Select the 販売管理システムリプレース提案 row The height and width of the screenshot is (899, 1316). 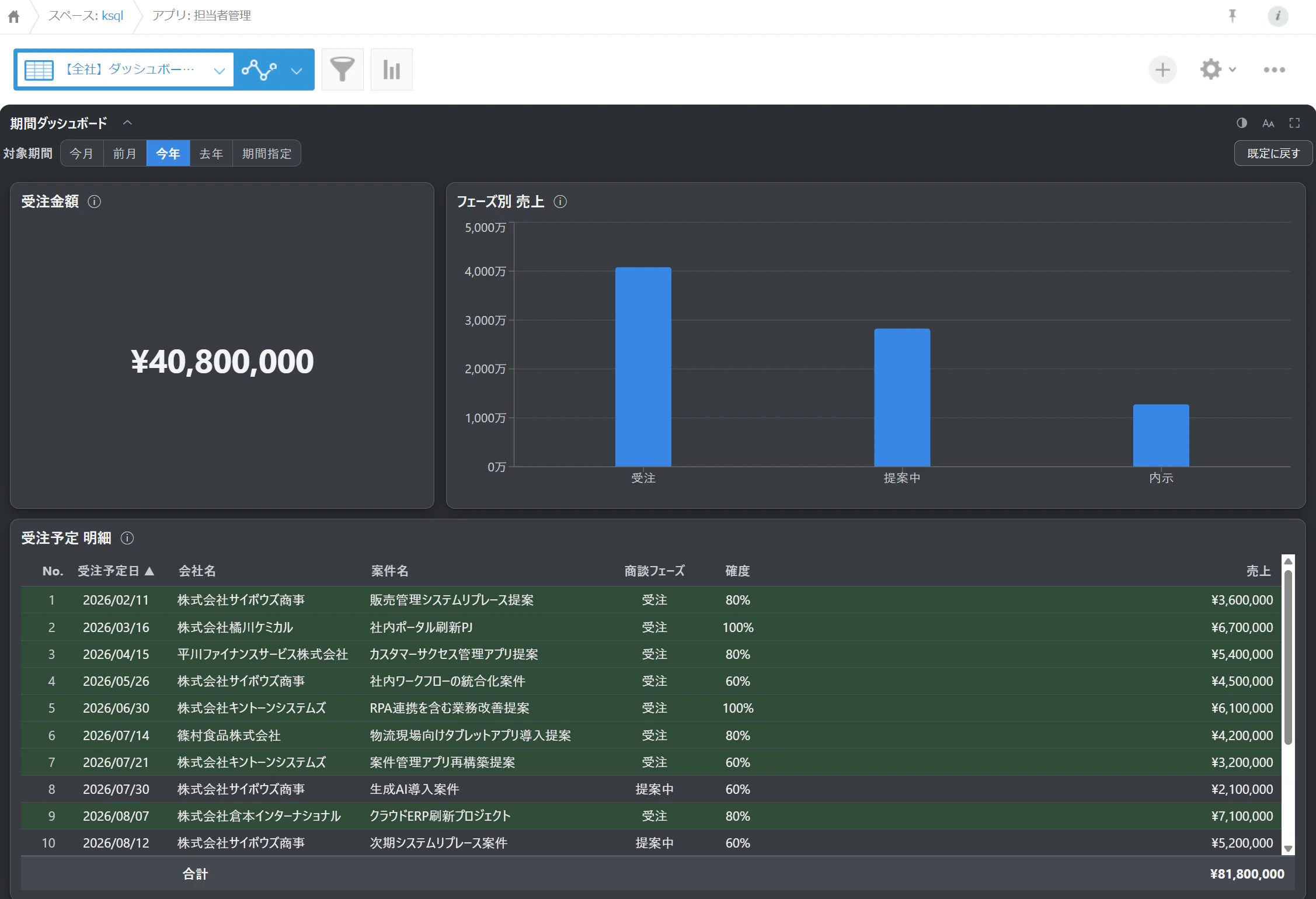click(x=651, y=600)
